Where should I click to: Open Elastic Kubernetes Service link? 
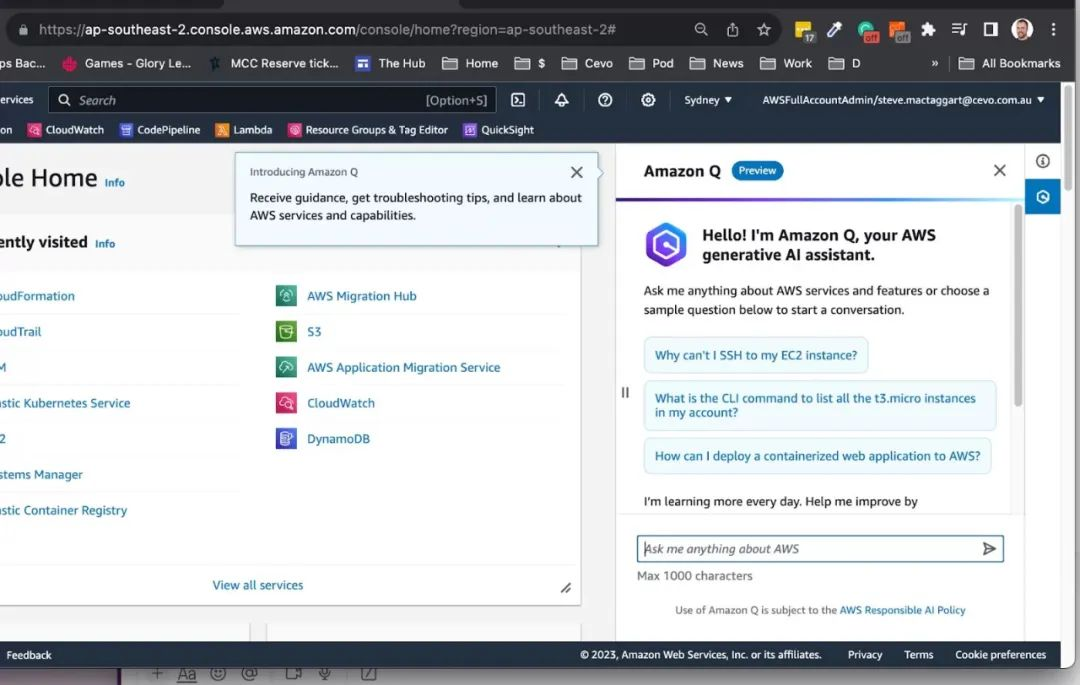[65, 403]
